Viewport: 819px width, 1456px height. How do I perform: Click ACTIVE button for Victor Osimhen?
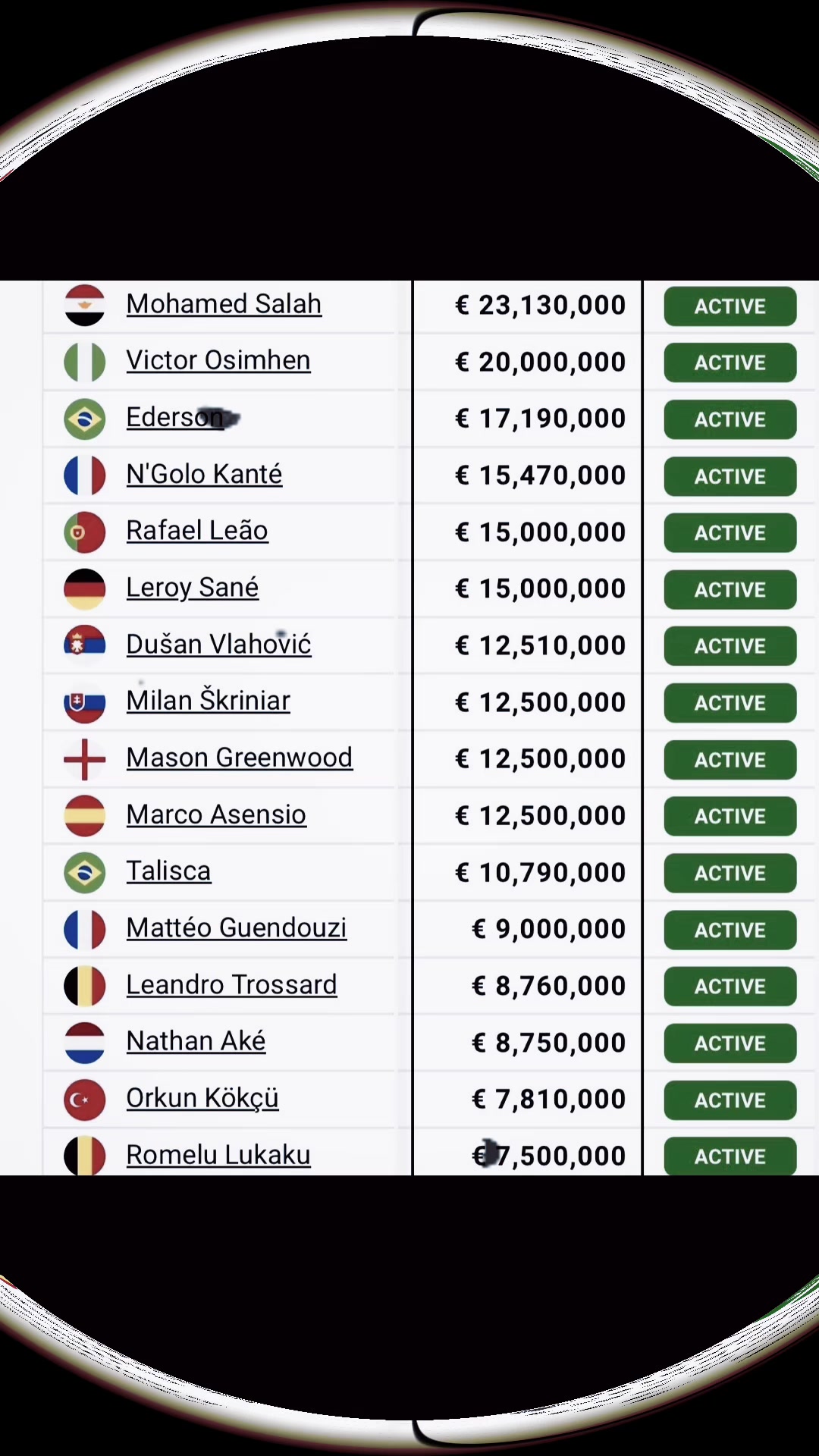[730, 362]
